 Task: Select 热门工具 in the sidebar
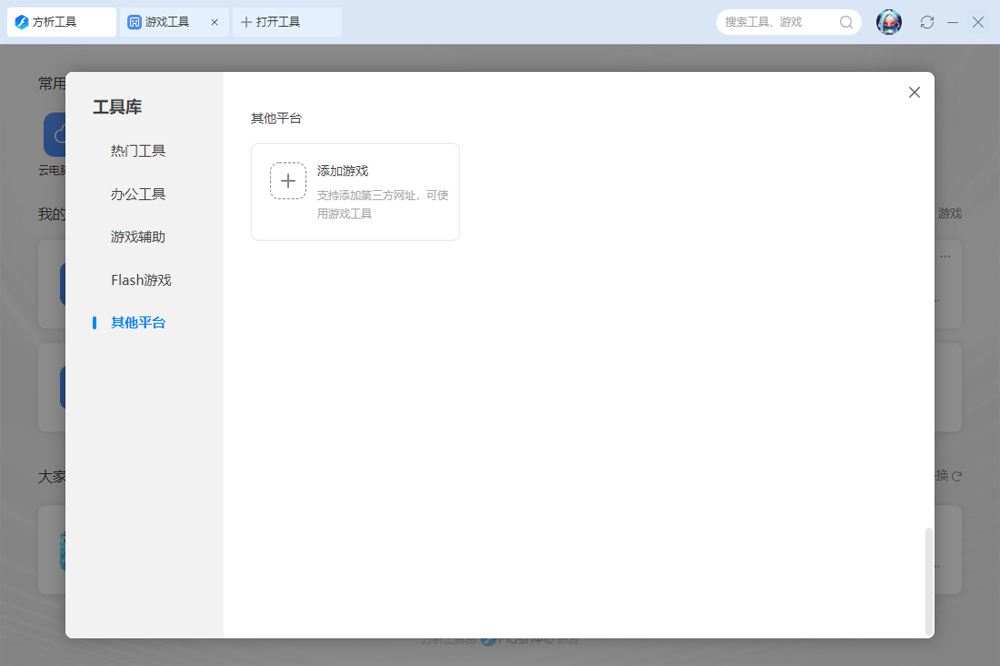tap(138, 151)
